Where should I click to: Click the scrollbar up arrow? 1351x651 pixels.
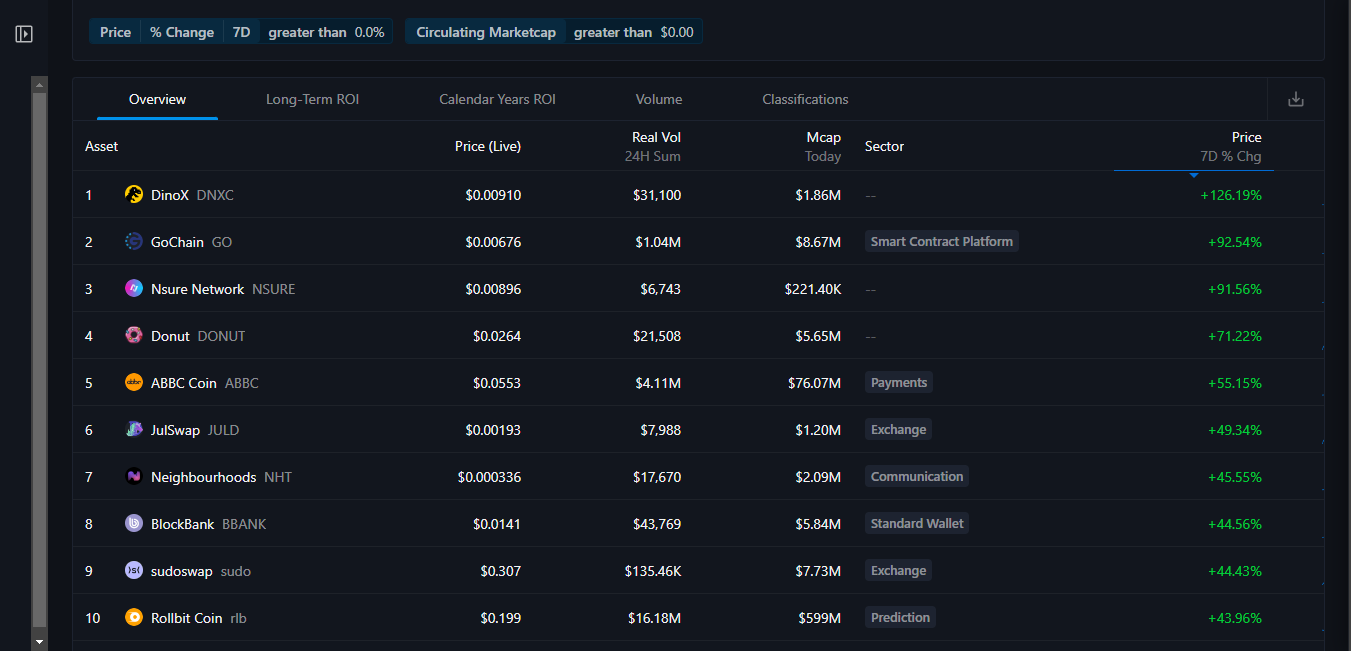point(40,85)
